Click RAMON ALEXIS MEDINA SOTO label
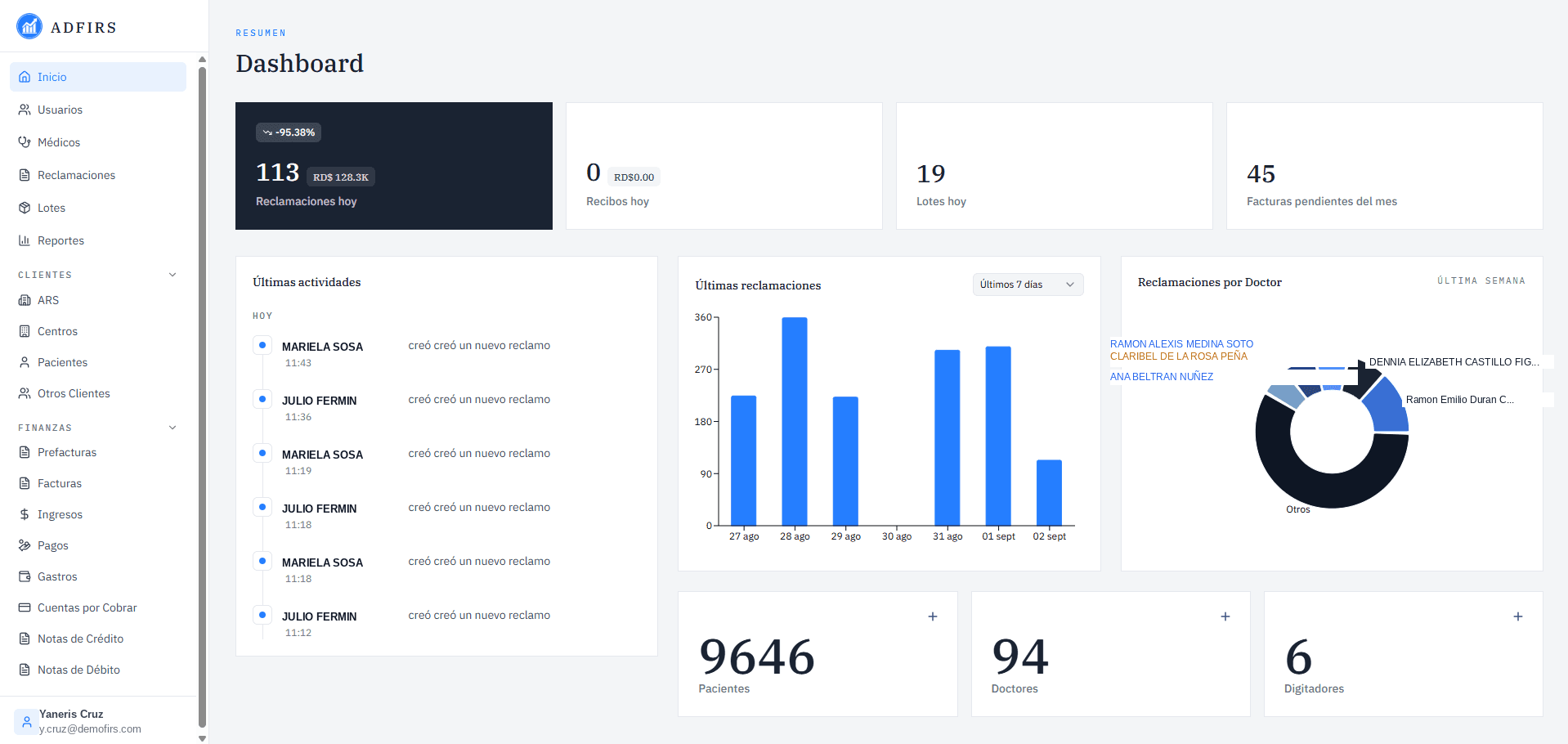The height and width of the screenshot is (744, 1568). [x=1181, y=344]
